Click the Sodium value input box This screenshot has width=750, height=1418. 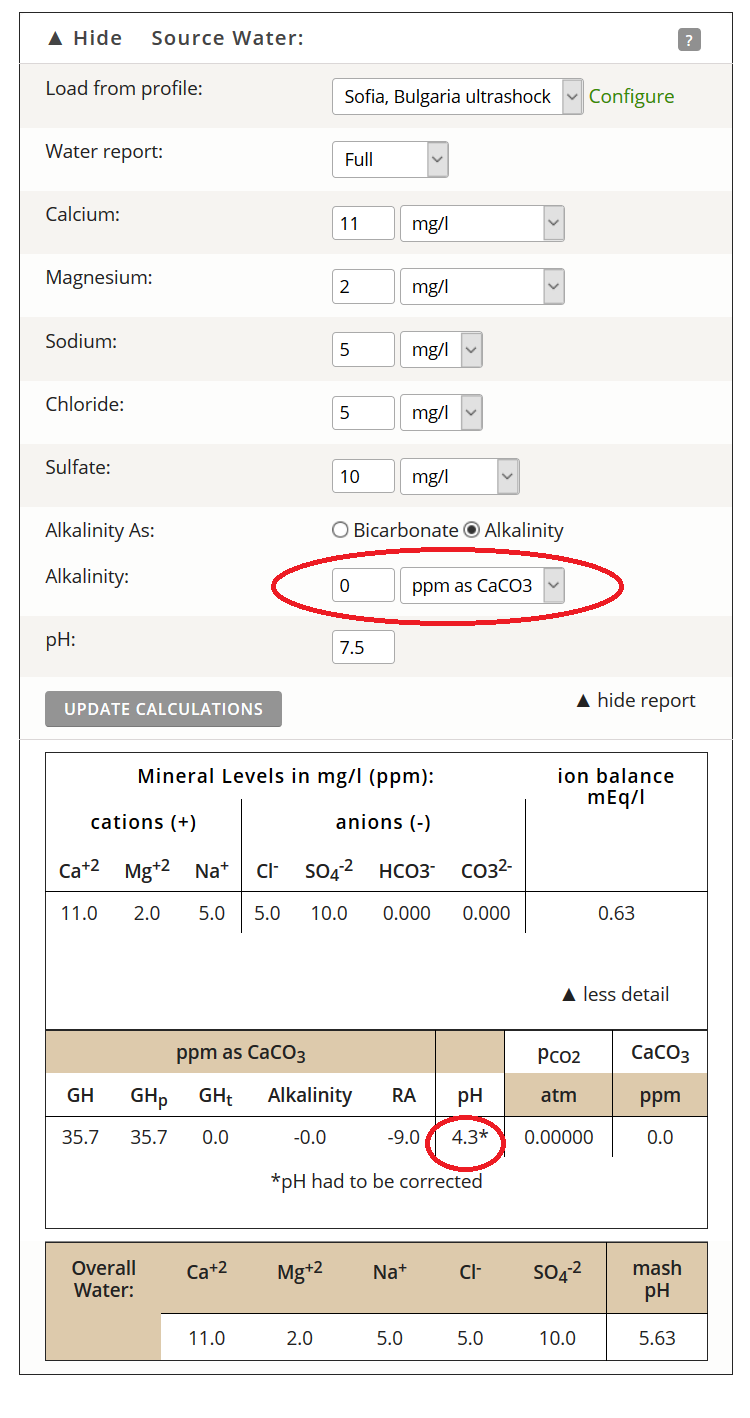pyautogui.click(x=363, y=350)
